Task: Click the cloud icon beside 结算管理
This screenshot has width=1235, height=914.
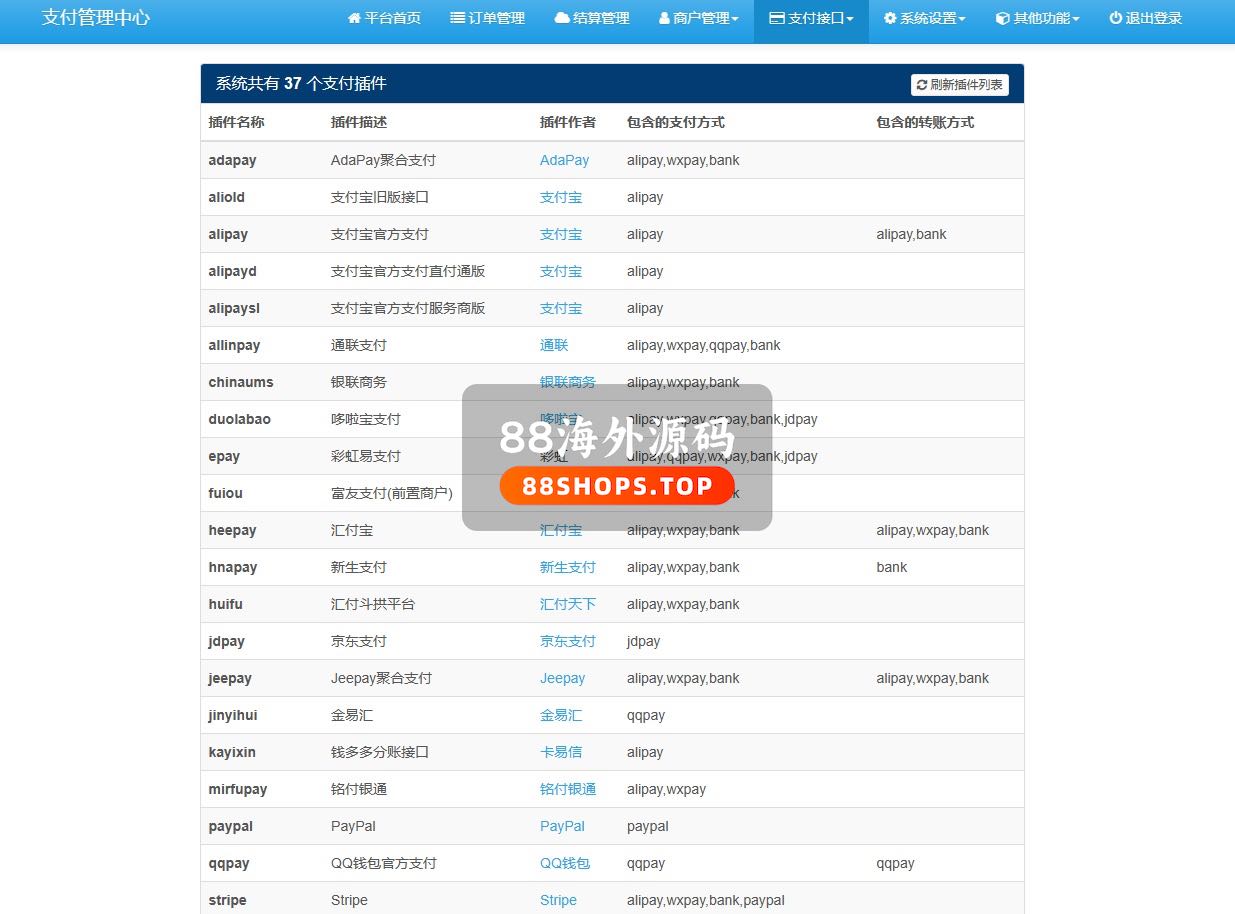Action: [x=562, y=18]
